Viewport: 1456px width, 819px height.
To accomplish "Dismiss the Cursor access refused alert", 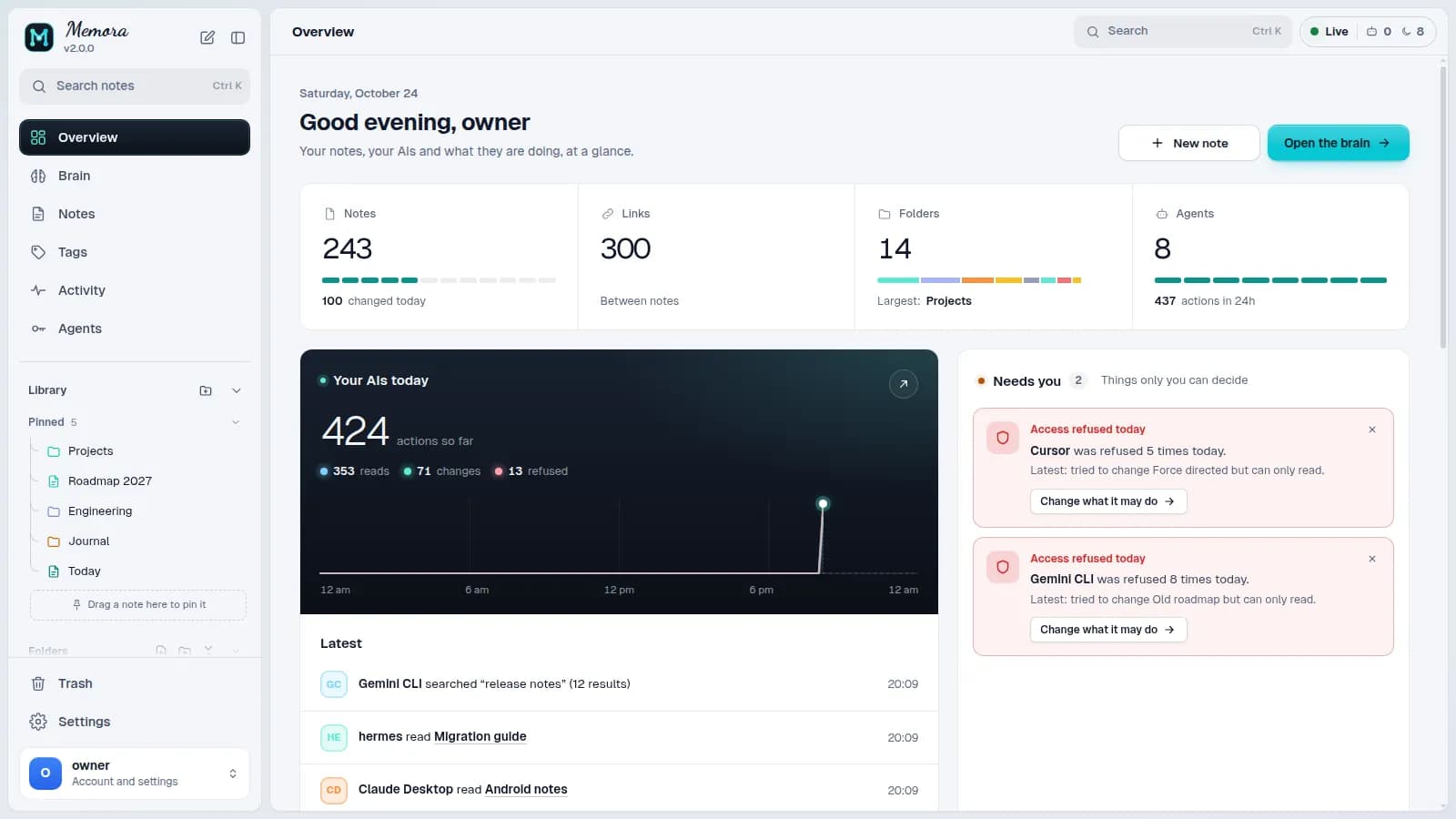I will click(x=1372, y=430).
